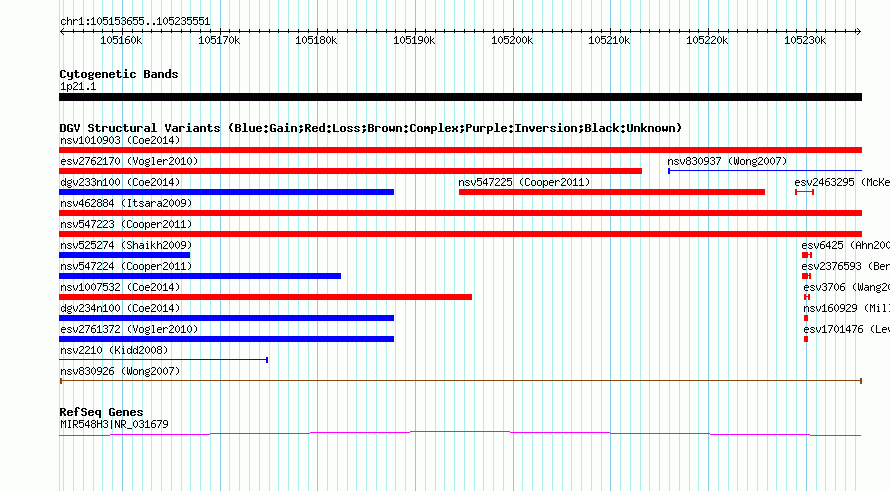Select the 1p21.1 band label
890x491 pixels.
point(78,86)
